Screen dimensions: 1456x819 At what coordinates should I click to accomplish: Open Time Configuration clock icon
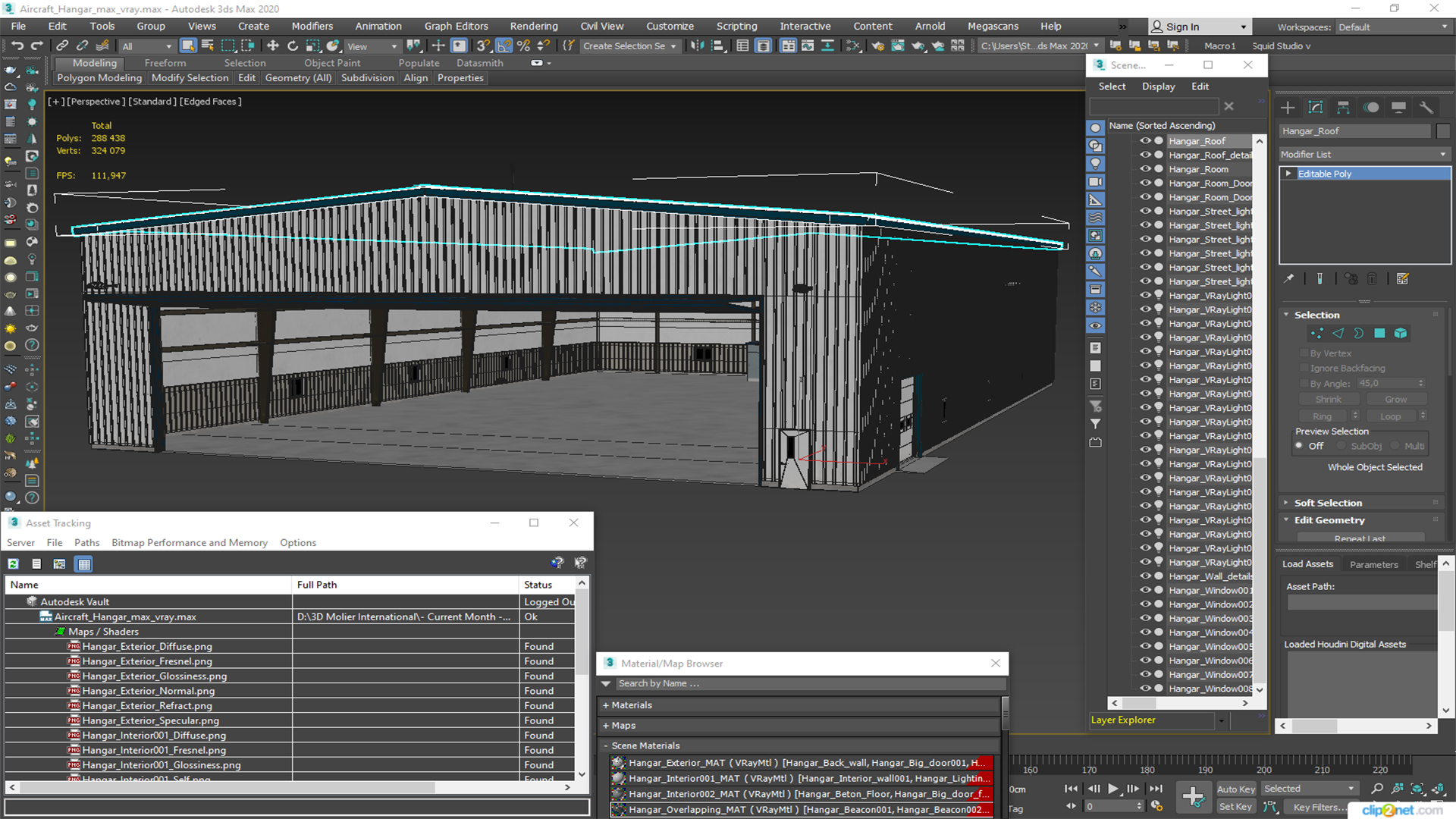[x=1156, y=806]
